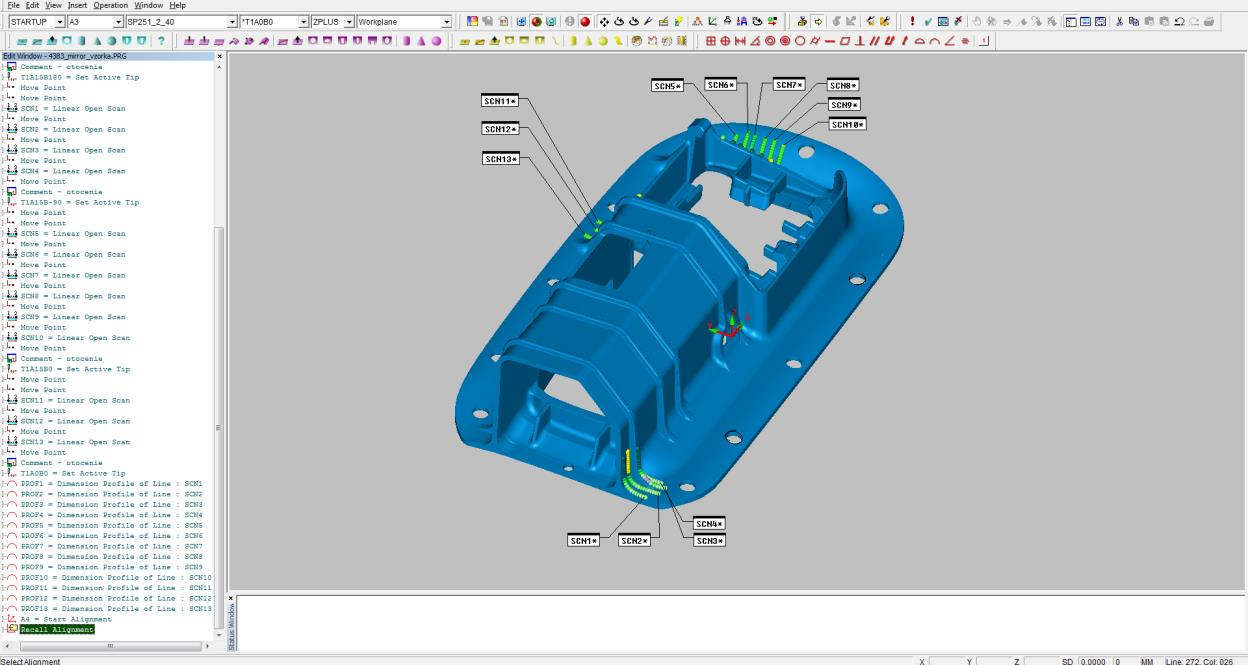Select 'SCN1 = Linear Open Scan' row
1248x665 pixels.
(x=73, y=108)
